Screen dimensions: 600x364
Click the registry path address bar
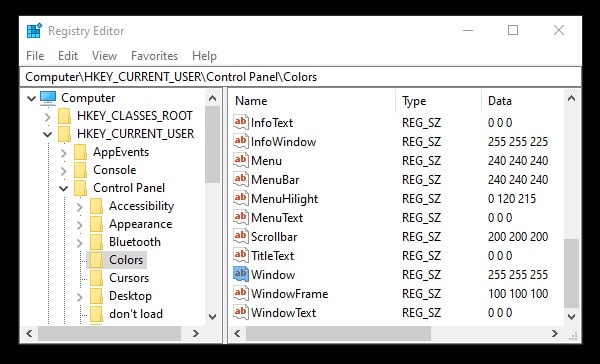300,77
